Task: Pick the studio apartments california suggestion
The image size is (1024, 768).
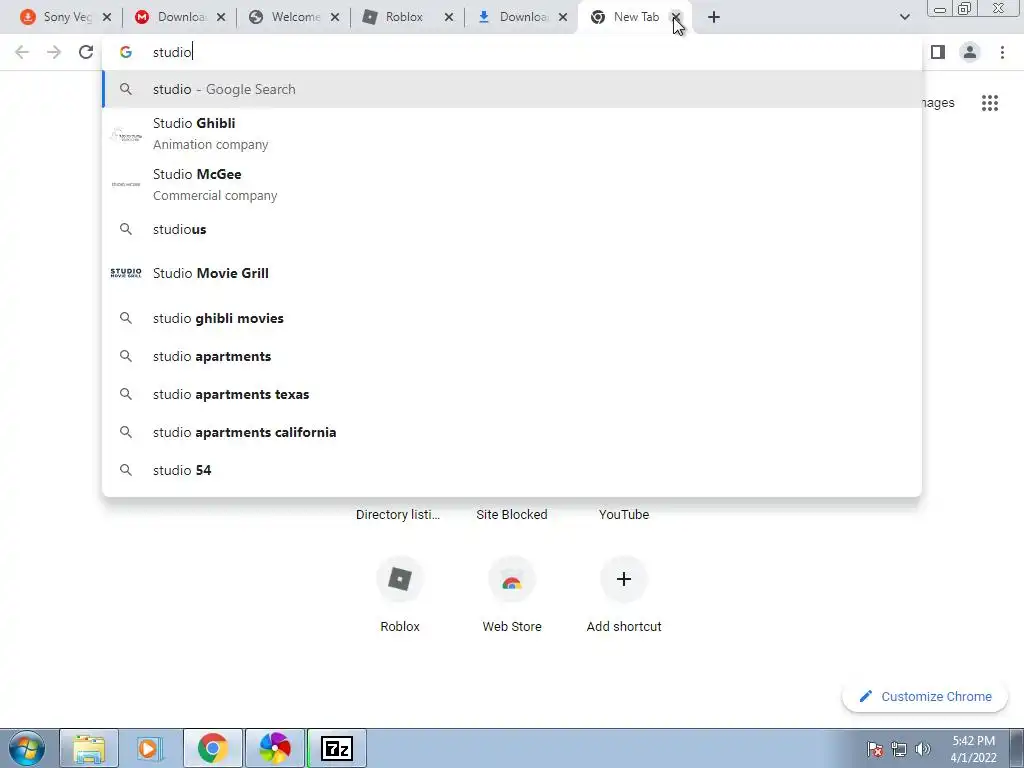Action: 512,432
